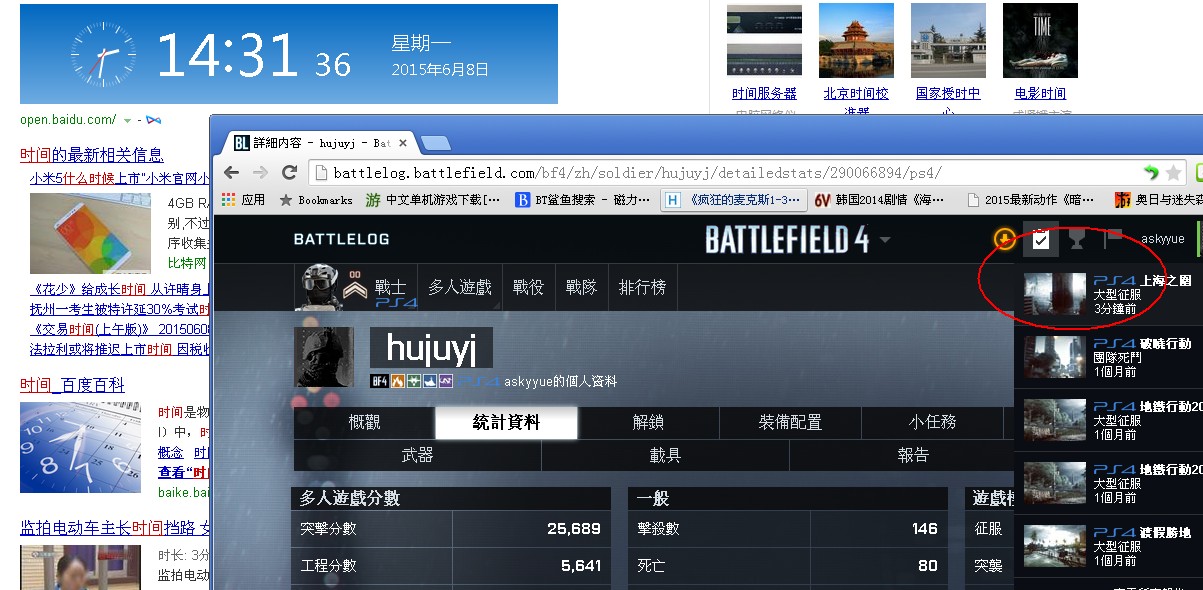Open 时间服务器 link on Baidu page
This screenshot has height=590, width=1203.
coord(764,93)
